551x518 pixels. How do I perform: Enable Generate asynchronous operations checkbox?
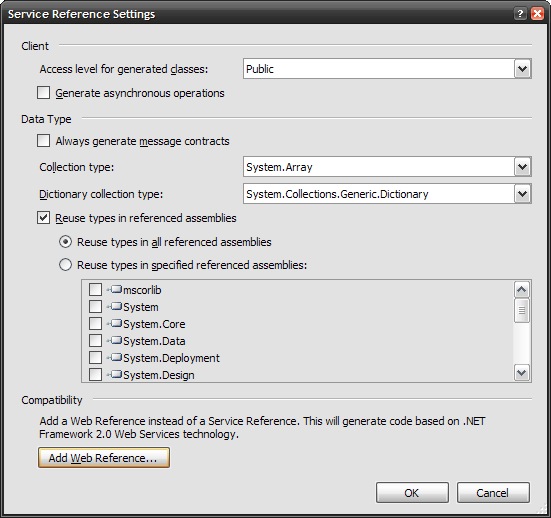click(44, 93)
